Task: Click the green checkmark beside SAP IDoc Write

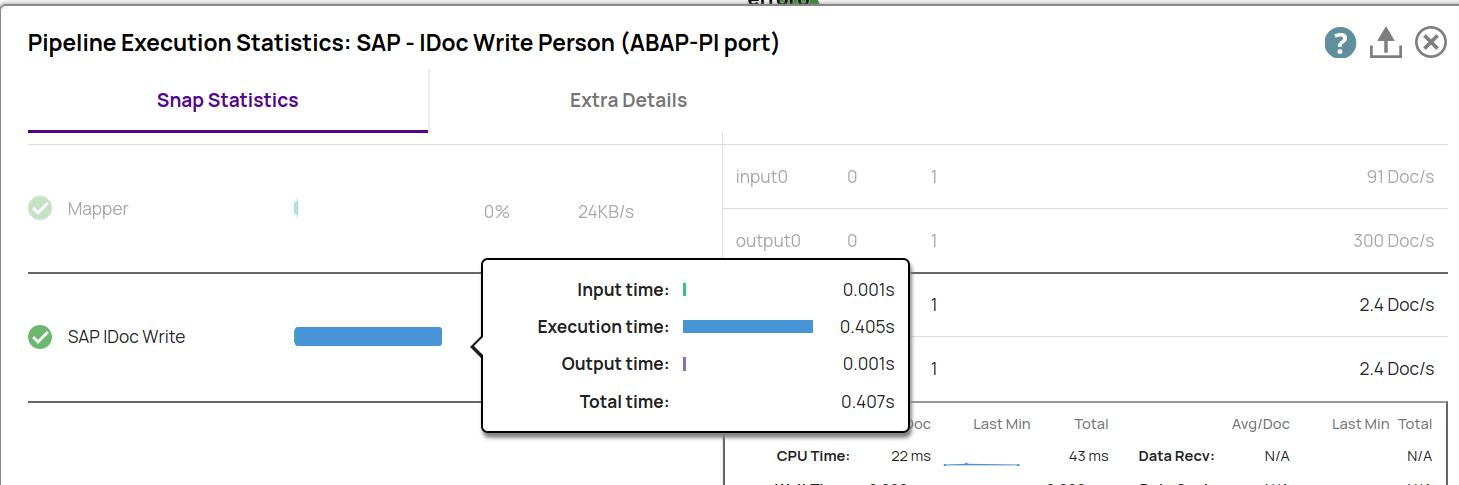Action: [40, 337]
